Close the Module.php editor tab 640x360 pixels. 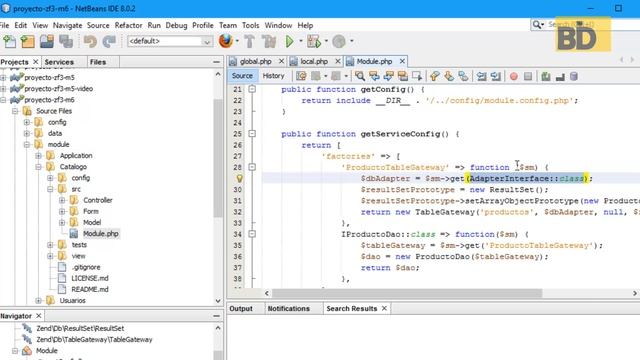click(402, 61)
